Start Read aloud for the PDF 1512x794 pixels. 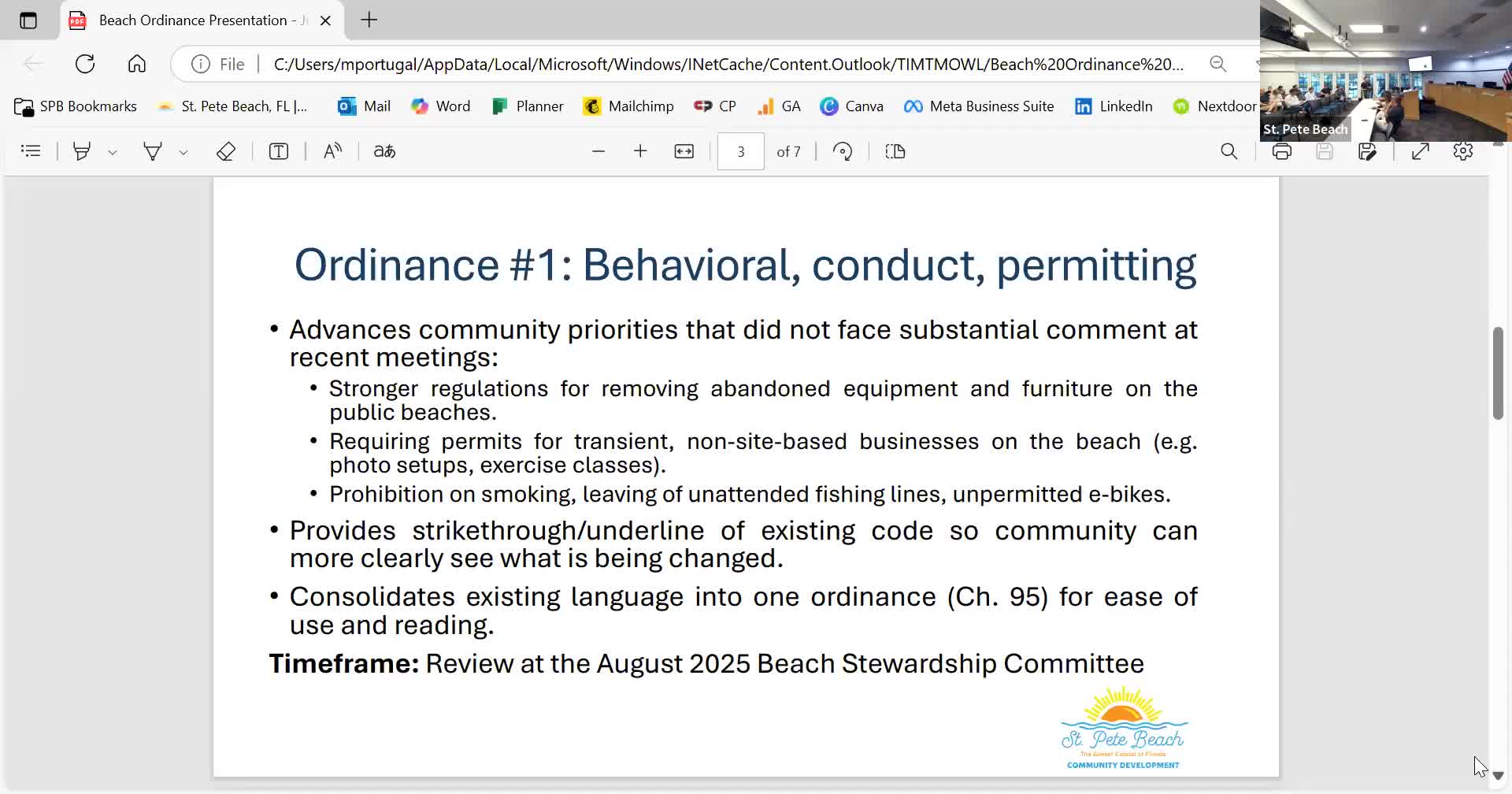(332, 151)
